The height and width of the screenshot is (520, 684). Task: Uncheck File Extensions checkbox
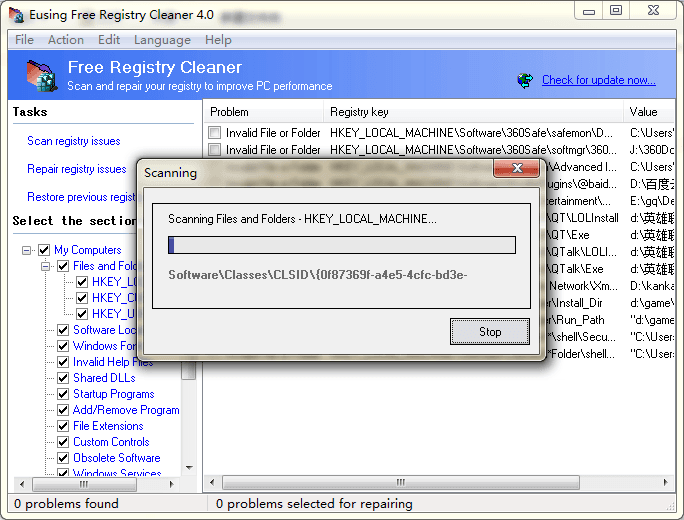tap(63, 426)
